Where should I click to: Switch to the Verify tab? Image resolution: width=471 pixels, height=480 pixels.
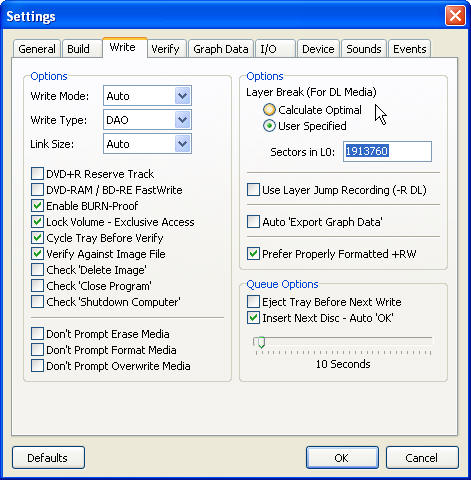click(x=166, y=49)
